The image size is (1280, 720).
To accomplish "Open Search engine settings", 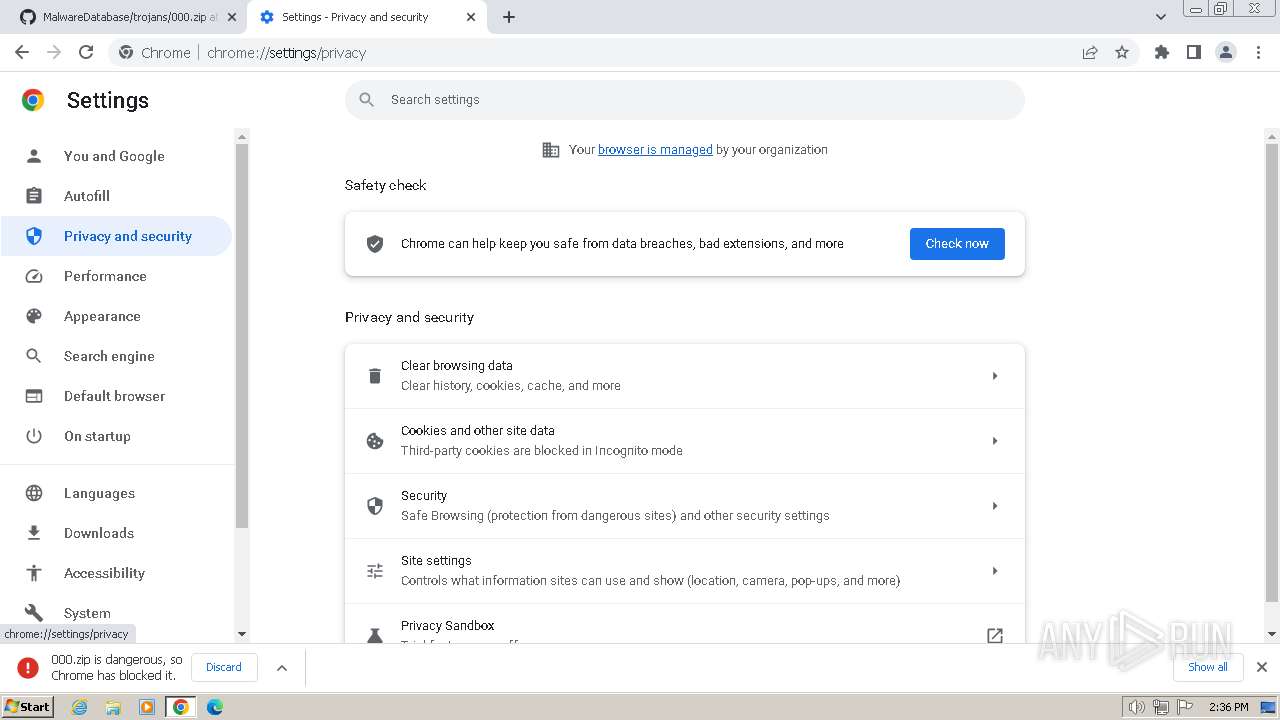I will click(x=116, y=356).
